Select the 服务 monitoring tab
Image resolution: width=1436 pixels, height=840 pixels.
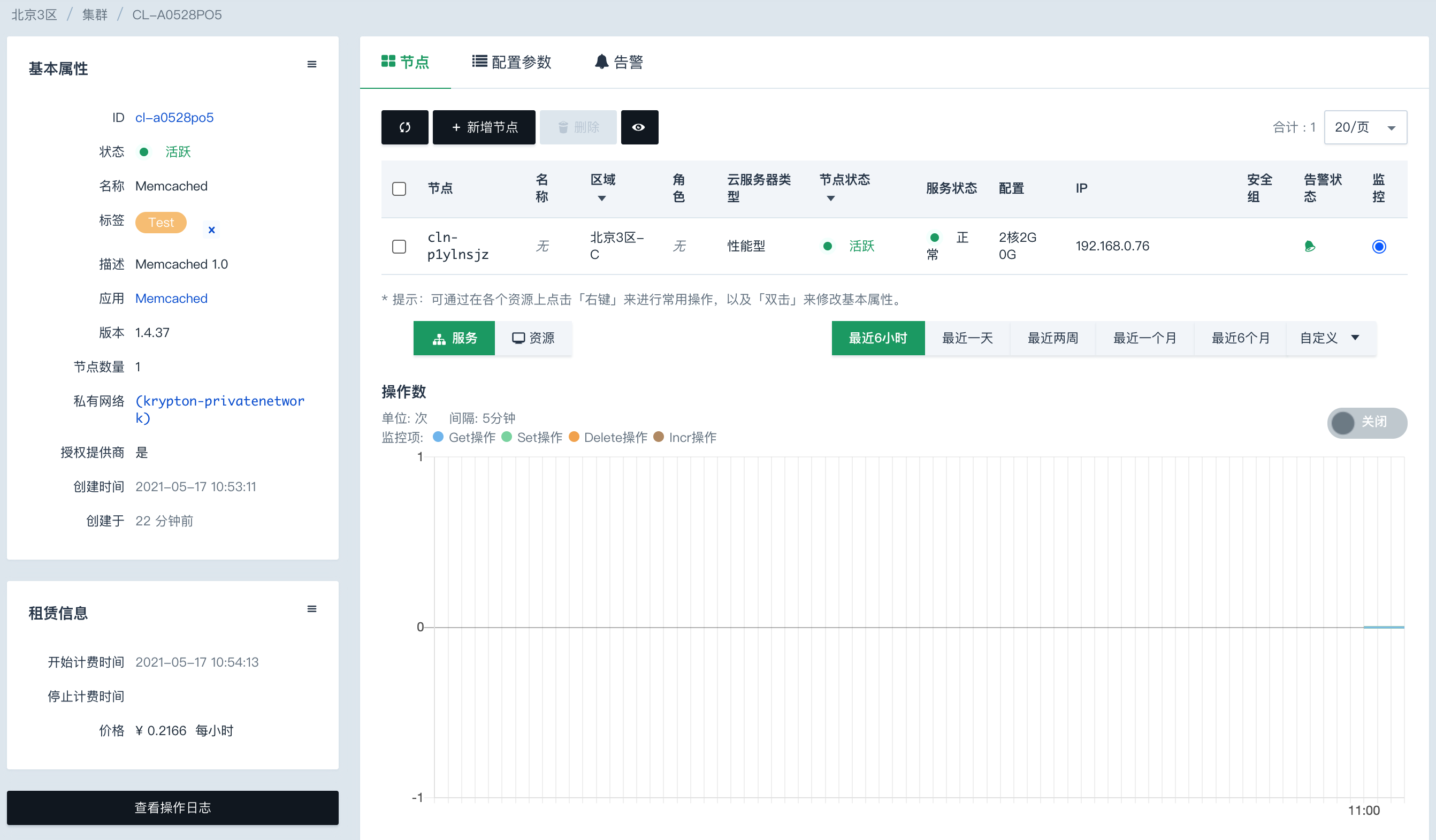click(x=454, y=339)
